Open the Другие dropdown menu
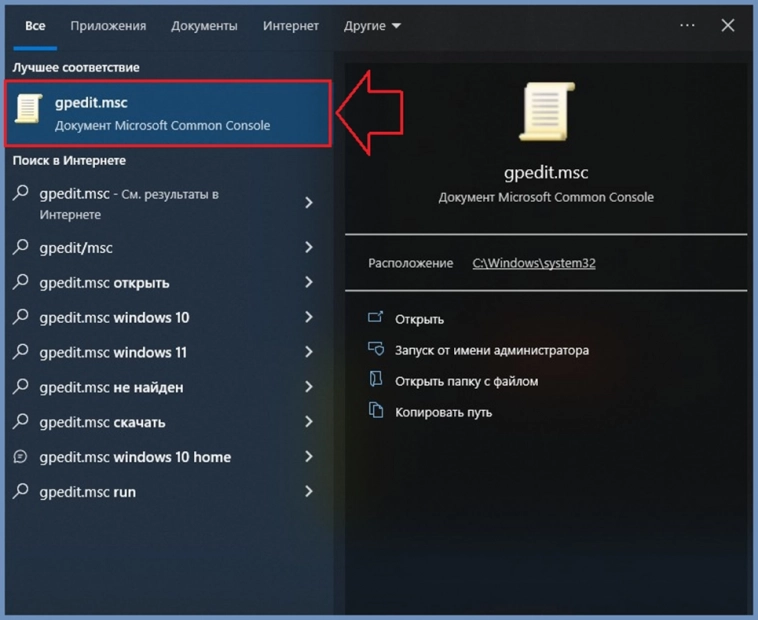The height and width of the screenshot is (620, 758). [372, 26]
